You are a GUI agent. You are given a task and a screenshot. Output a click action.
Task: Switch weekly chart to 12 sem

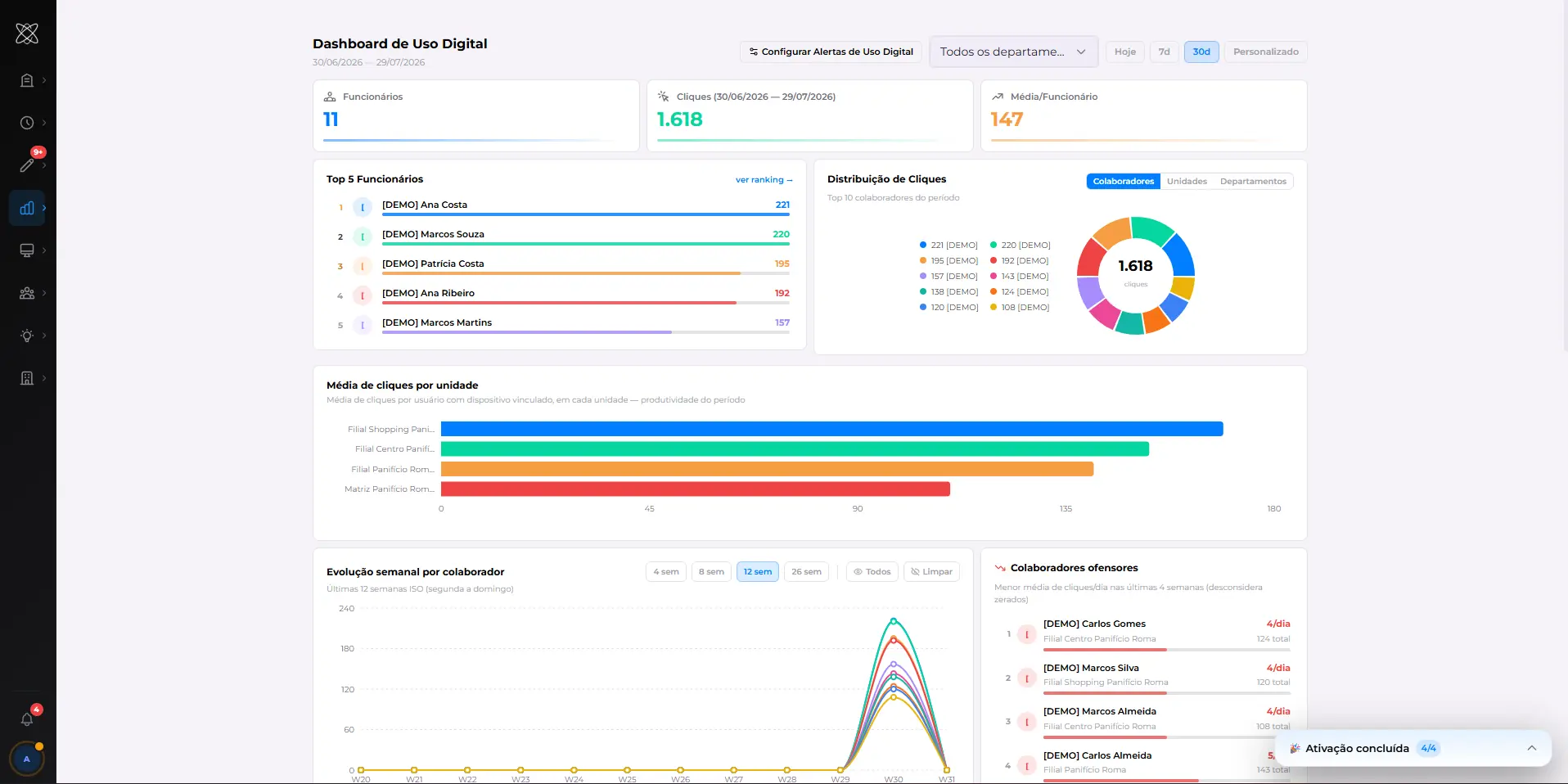tap(758, 572)
